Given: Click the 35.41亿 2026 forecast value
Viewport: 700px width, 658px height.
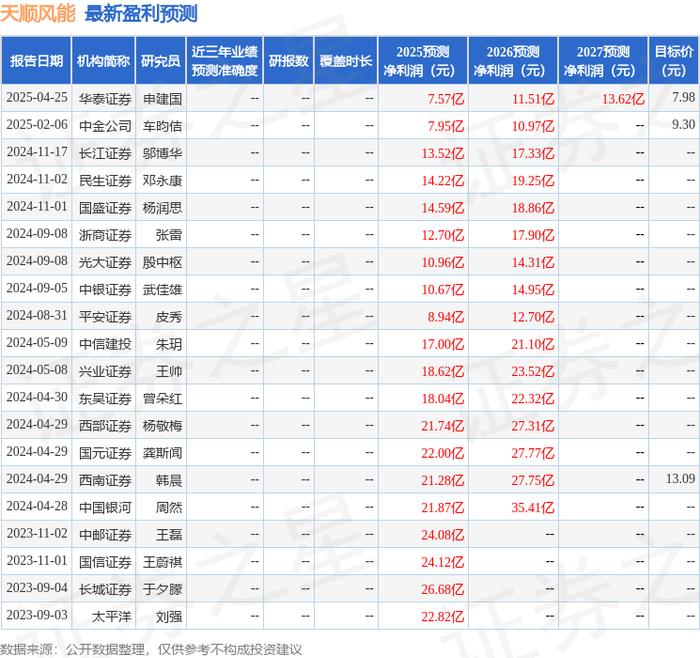Looking at the screenshot, I should point(533,508).
